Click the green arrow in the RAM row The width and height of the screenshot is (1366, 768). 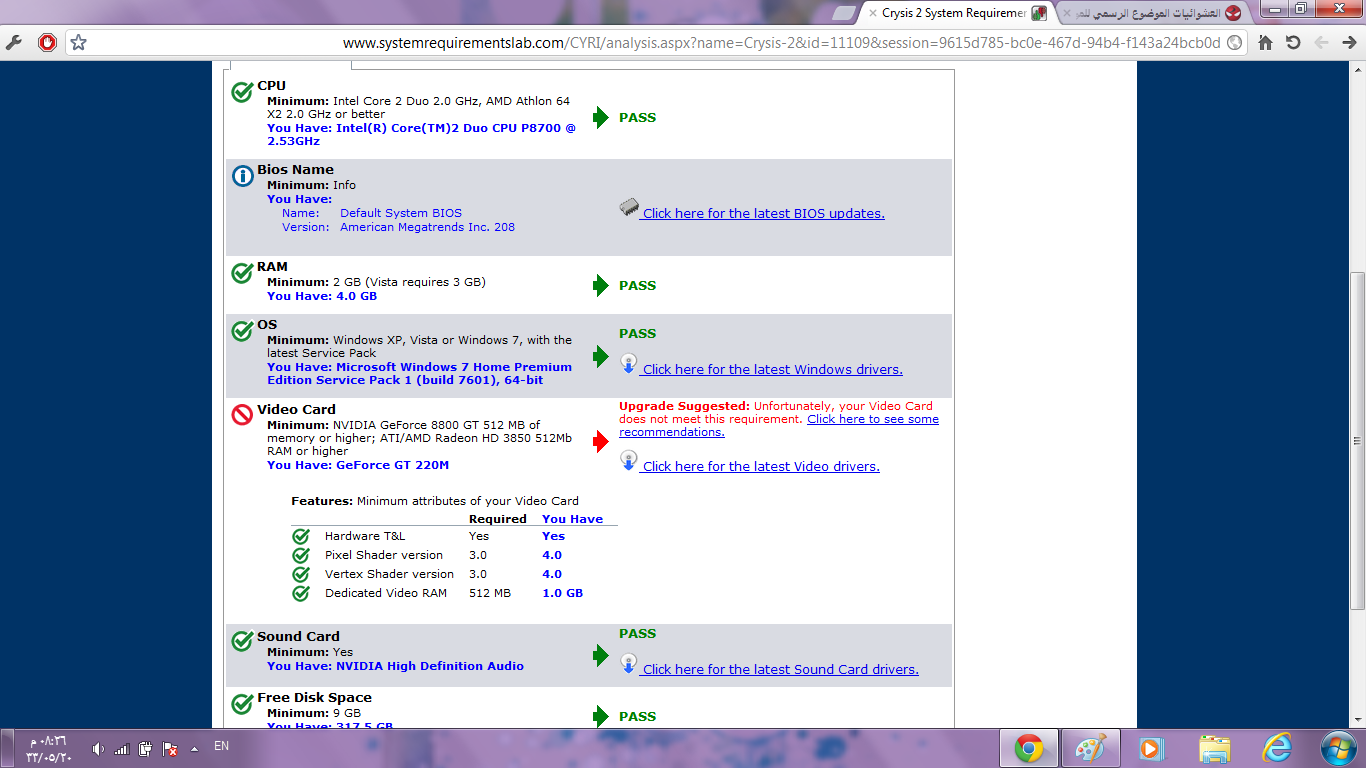click(601, 285)
